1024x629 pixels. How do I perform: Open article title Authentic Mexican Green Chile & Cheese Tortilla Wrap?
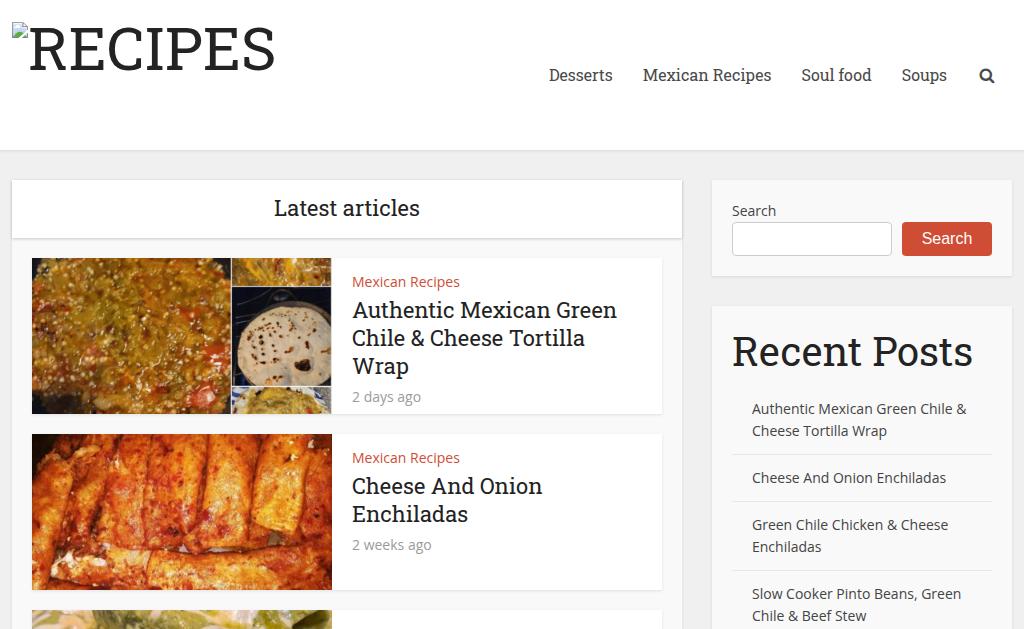[484, 338]
